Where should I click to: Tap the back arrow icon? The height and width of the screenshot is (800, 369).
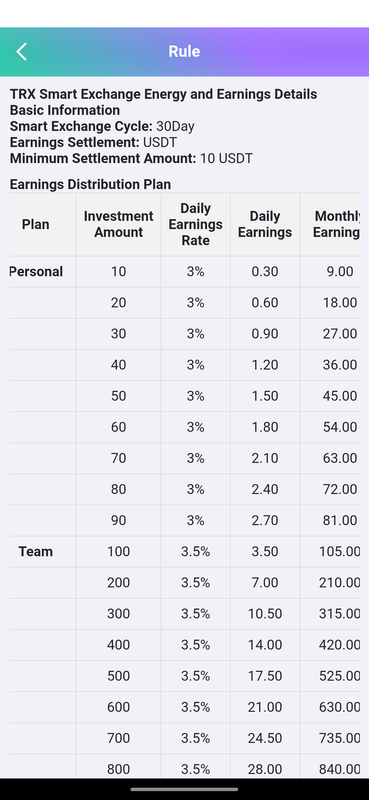[21, 52]
